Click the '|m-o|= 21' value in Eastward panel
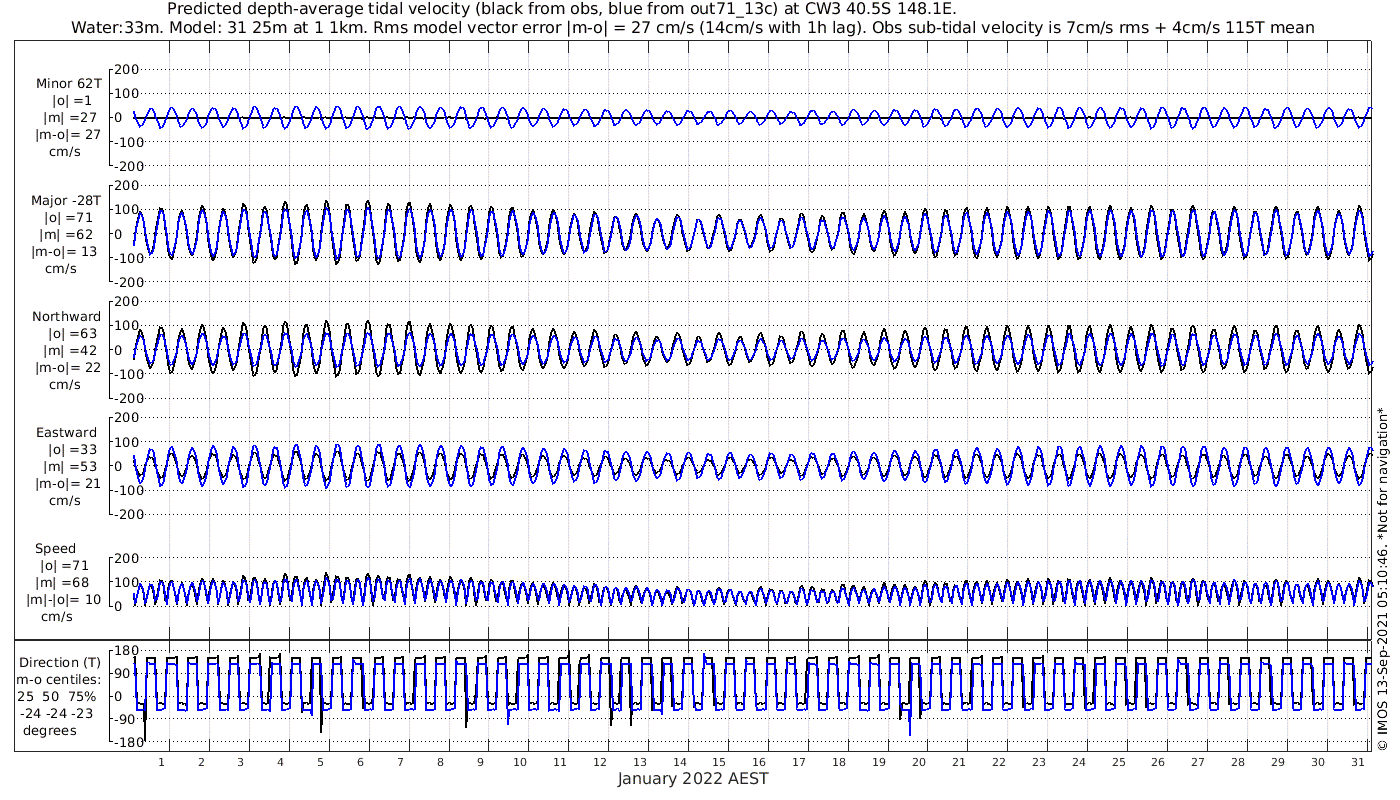This screenshot has height=800, width=1400. point(67,484)
